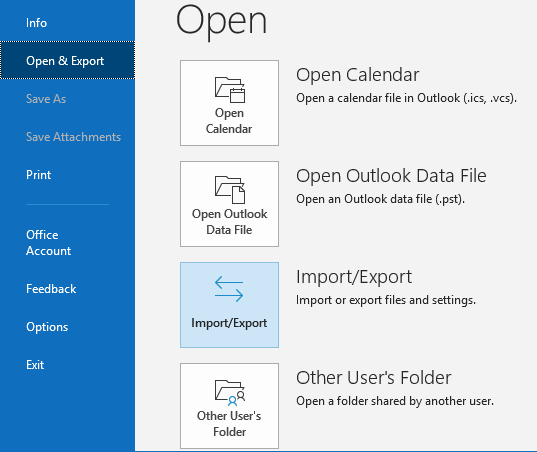Viewport: 537px width, 452px height.
Task: Click the Other User's Folder heading
Action: (374, 378)
